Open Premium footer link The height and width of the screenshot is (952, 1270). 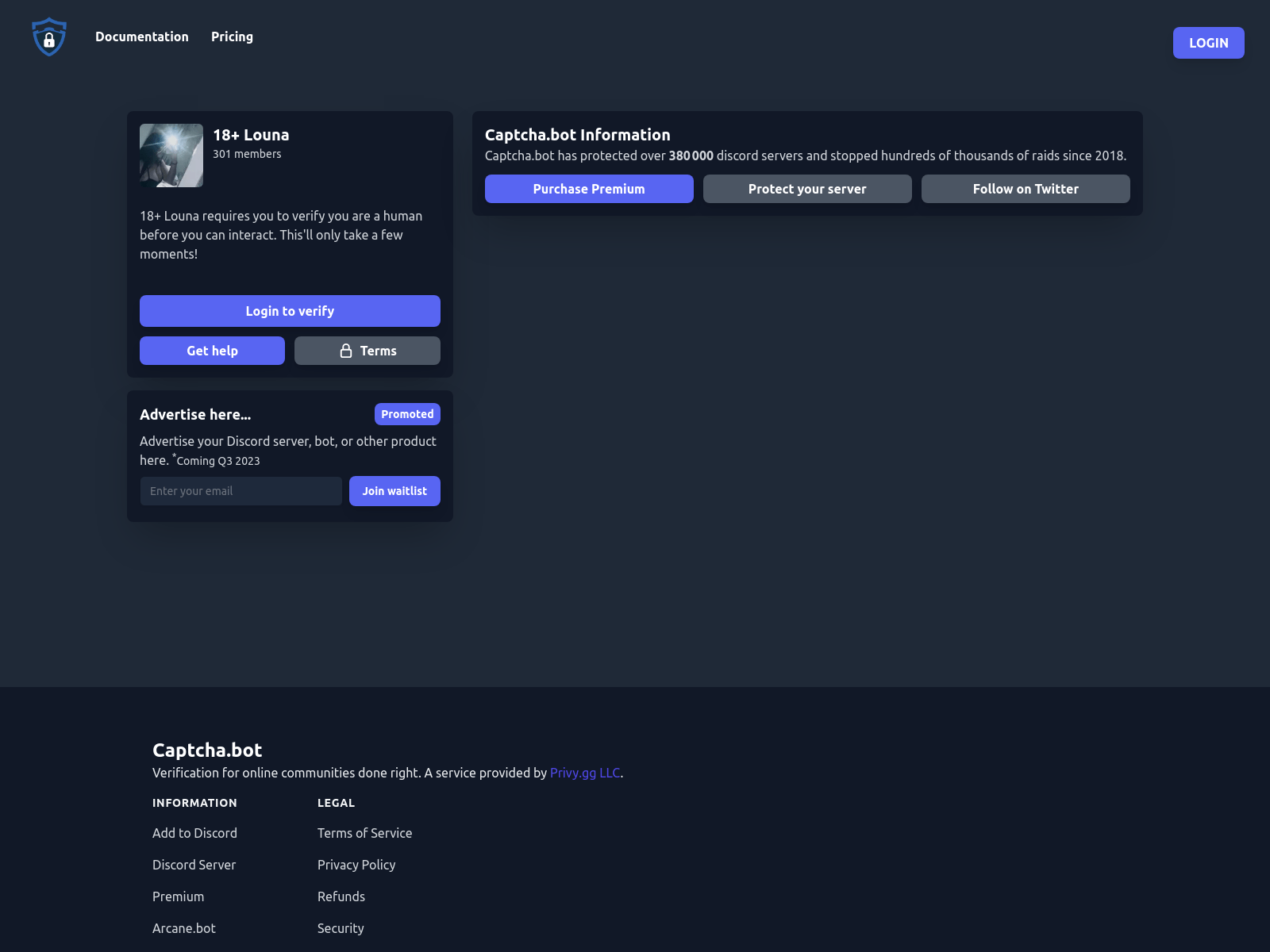(x=178, y=896)
